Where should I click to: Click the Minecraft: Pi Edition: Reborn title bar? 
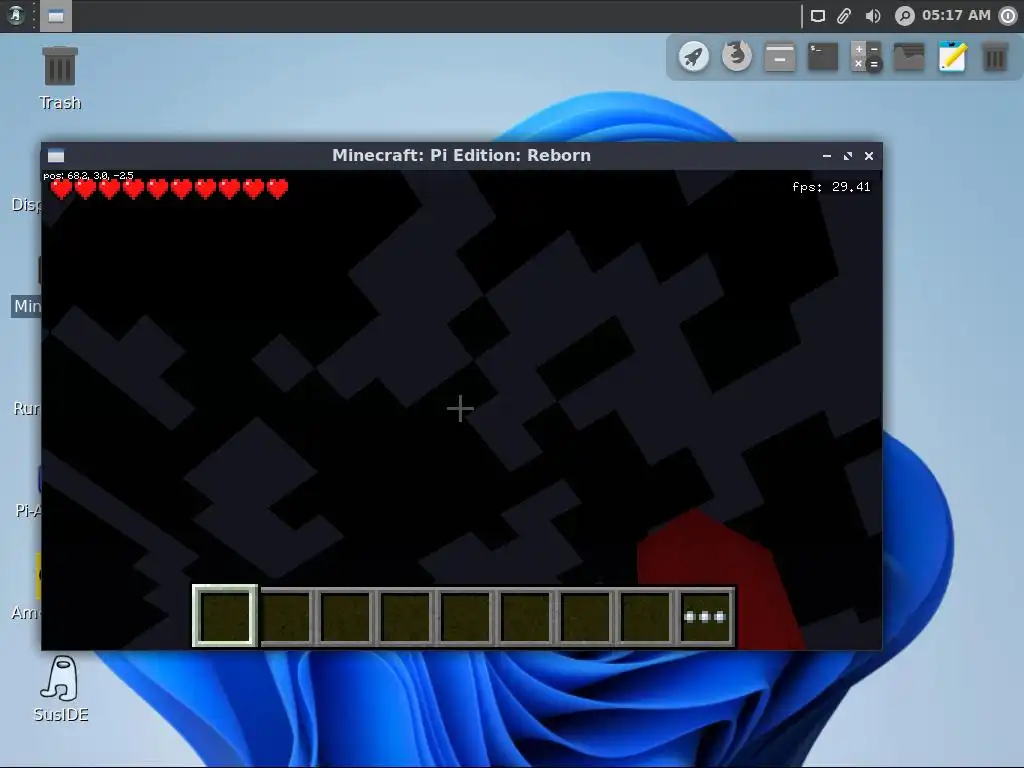(x=461, y=155)
